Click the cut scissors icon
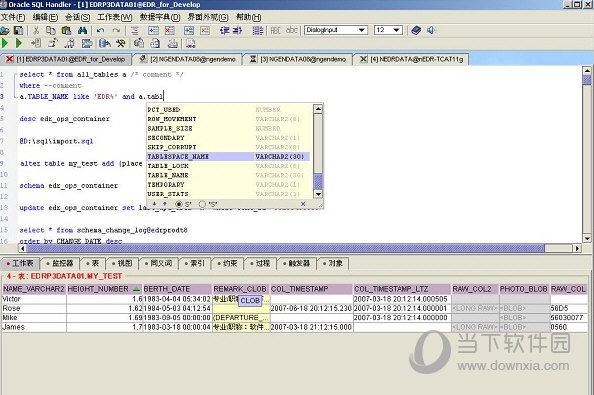 [x=36, y=30]
